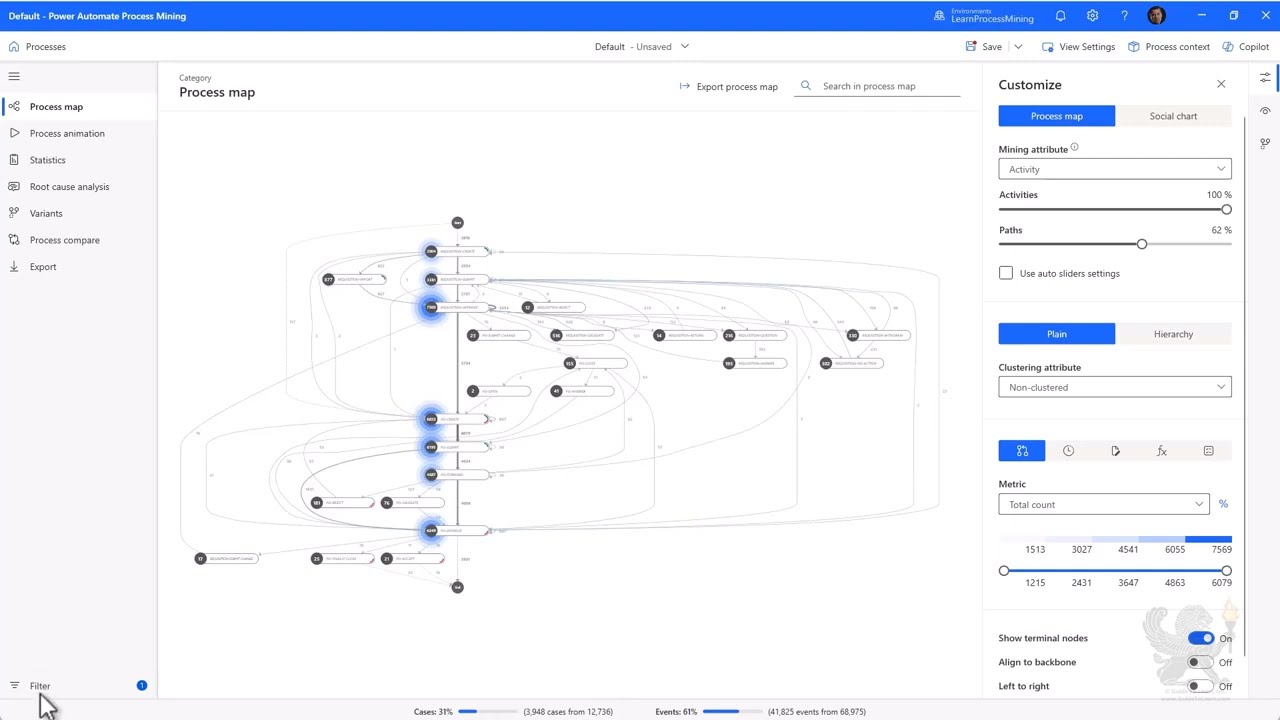The image size is (1280, 720).
Task: Open Process compare
Action: (64, 240)
